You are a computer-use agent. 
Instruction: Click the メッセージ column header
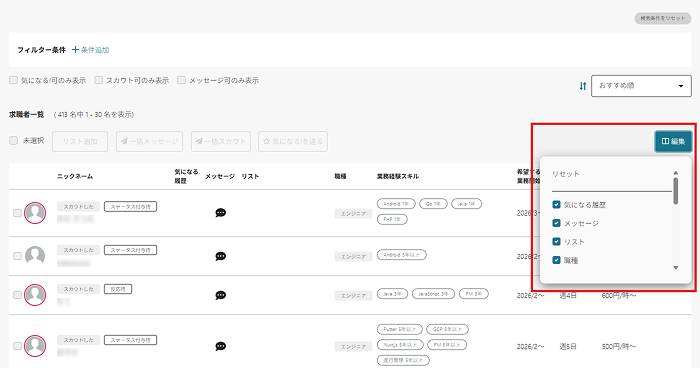pyautogui.click(x=220, y=176)
